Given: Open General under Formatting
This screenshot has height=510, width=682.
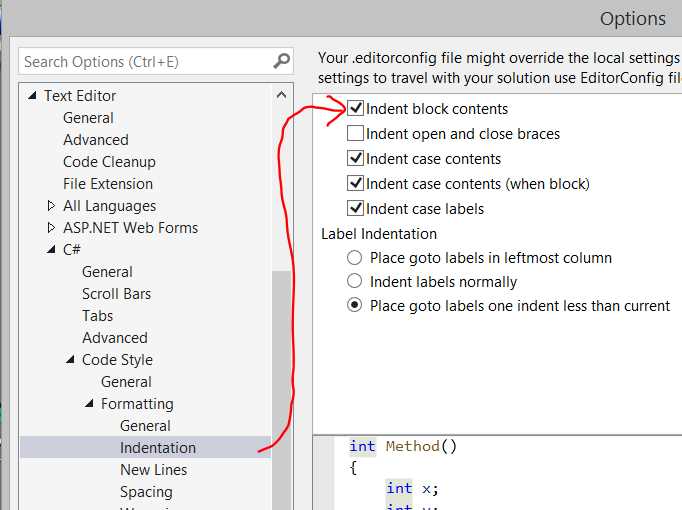Looking at the screenshot, I should click(145, 426).
